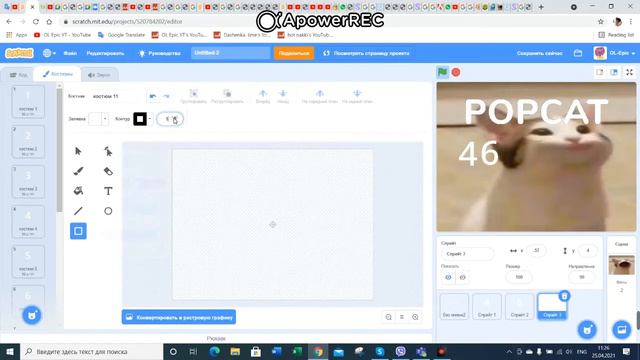Select costume 1 thumbnail
This screenshot has width=640, height=360.
[x=28, y=102]
